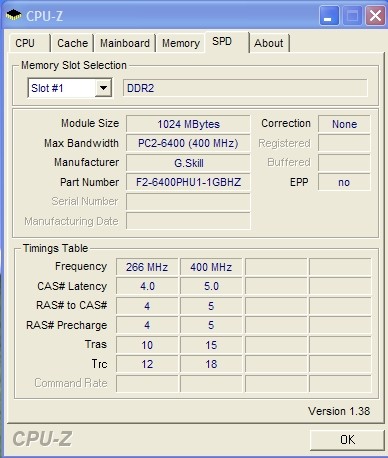Click the Trc value 12
Viewport: 388px width, 458px height.
coord(147,364)
